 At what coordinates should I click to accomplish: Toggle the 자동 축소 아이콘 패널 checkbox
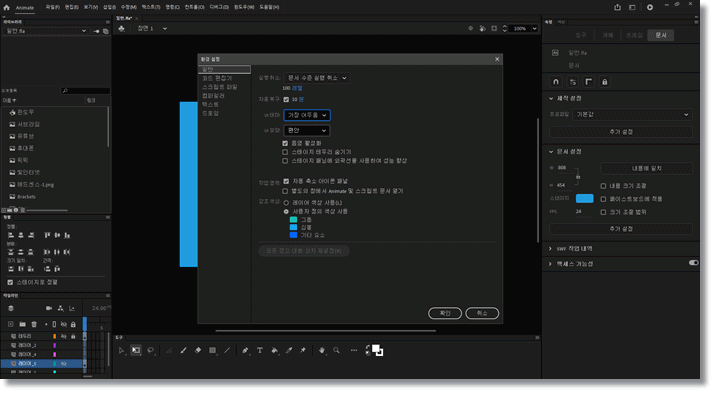pos(286,181)
